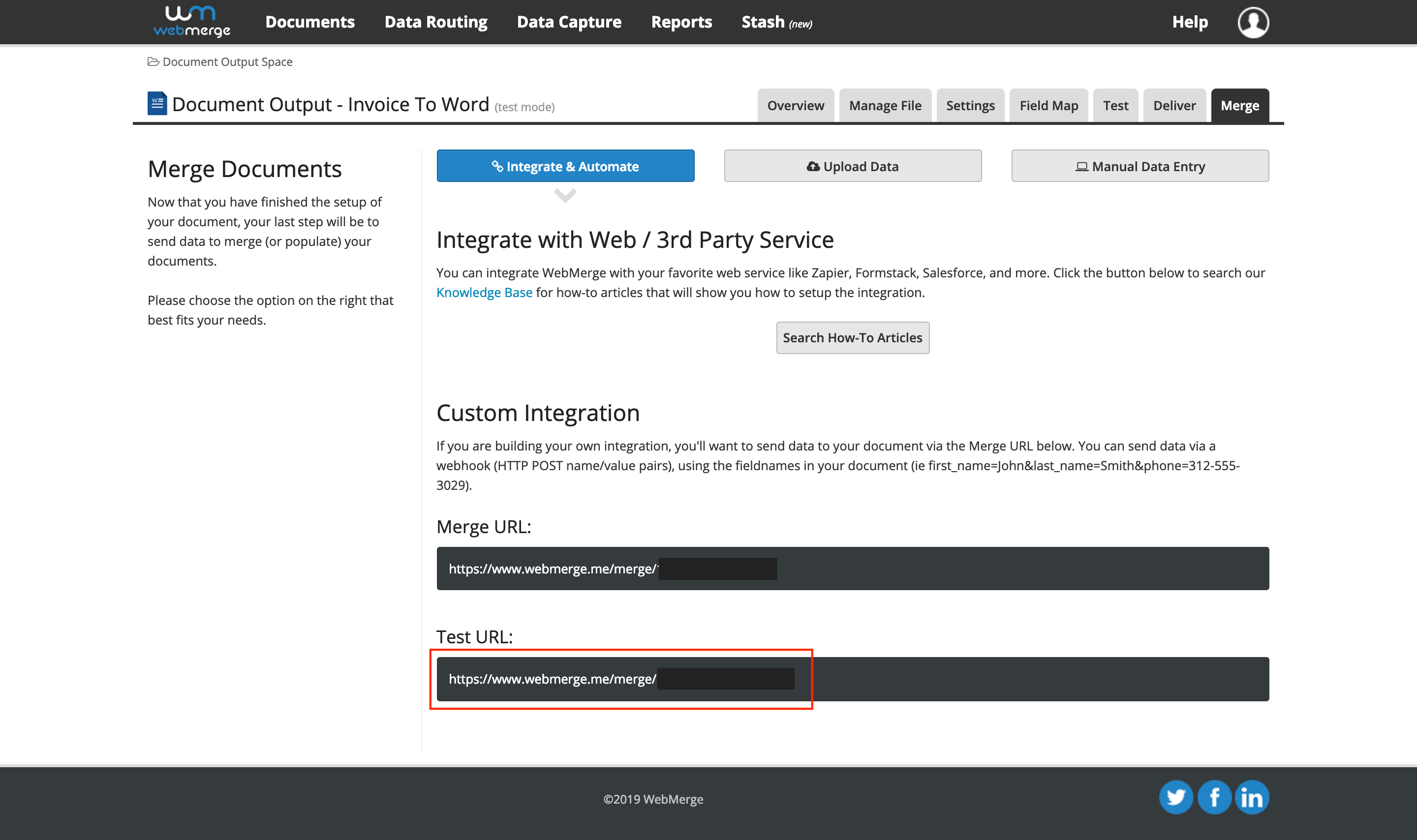The width and height of the screenshot is (1417, 840).
Task: Open LinkedIn social link in footer
Action: click(1252, 798)
